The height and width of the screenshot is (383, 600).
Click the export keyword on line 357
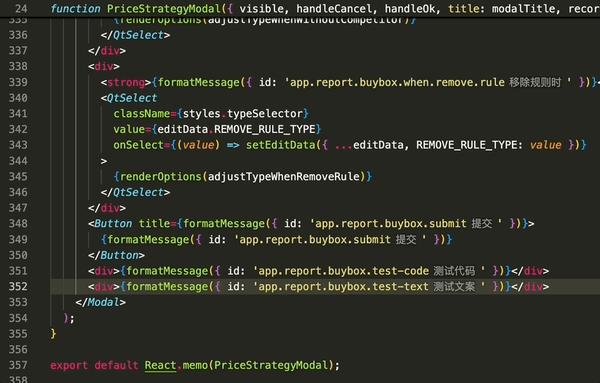click(69, 365)
